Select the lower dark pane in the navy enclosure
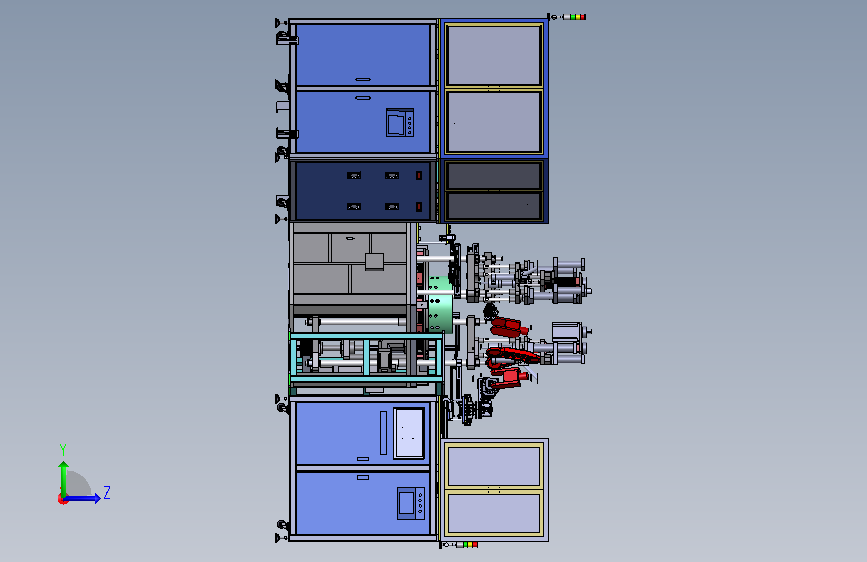The height and width of the screenshot is (562, 867). [494, 206]
